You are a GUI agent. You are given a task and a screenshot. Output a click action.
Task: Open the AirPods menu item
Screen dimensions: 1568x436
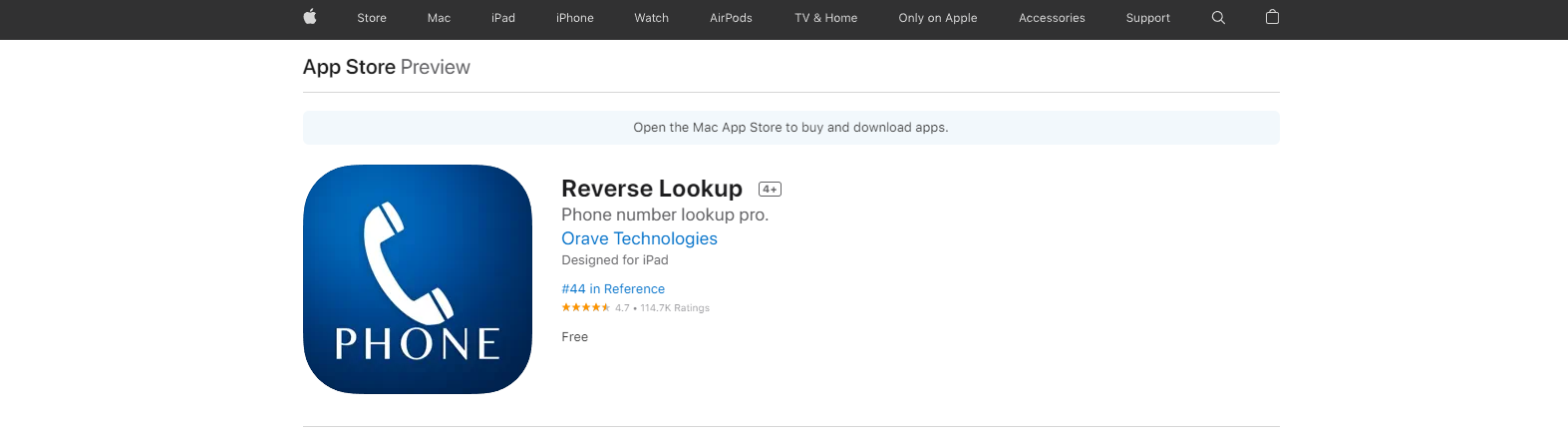(x=731, y=18)
